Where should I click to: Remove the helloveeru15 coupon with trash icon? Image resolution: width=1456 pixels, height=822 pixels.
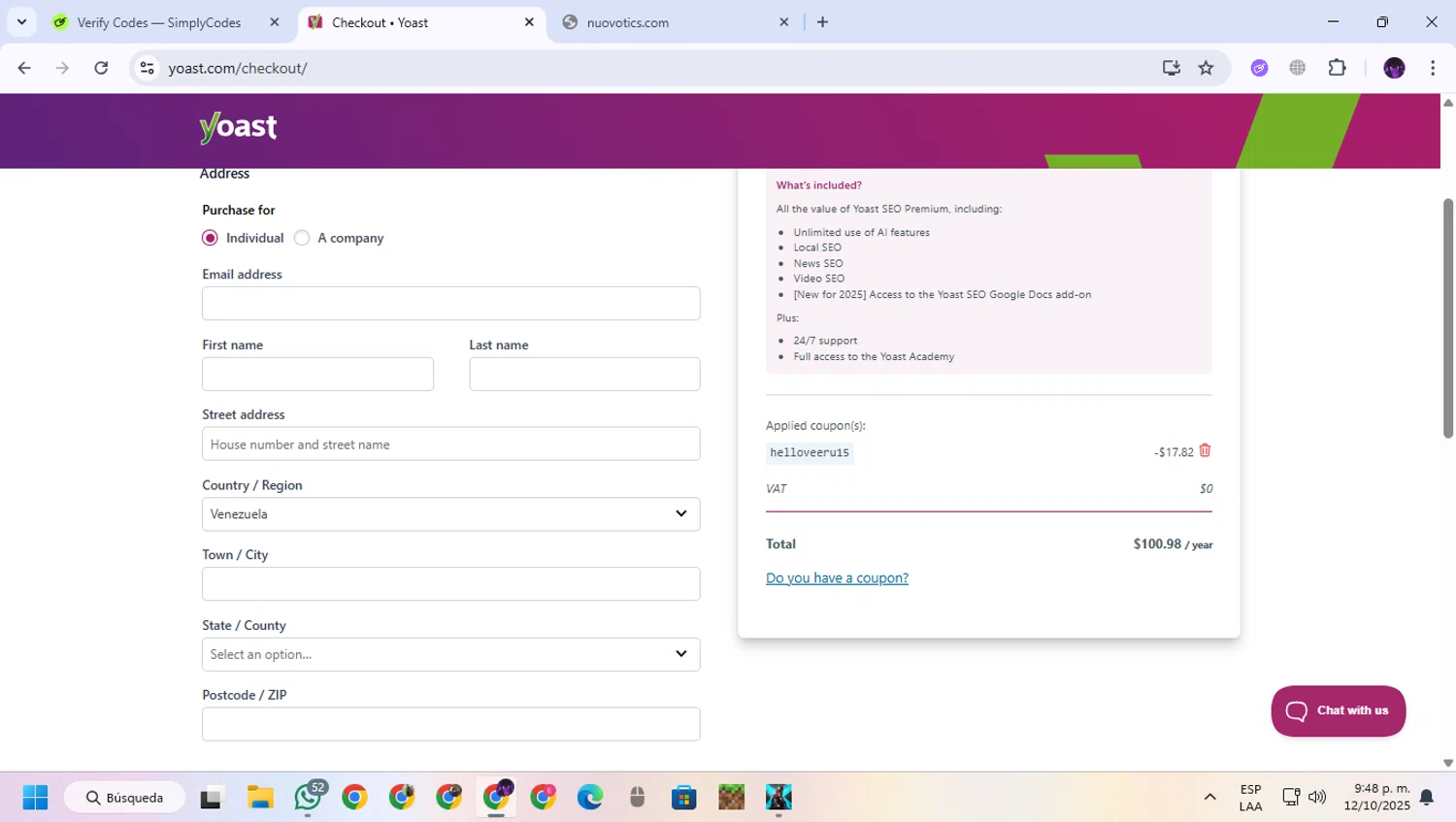pyautogui.click(x=1205, y=450)
